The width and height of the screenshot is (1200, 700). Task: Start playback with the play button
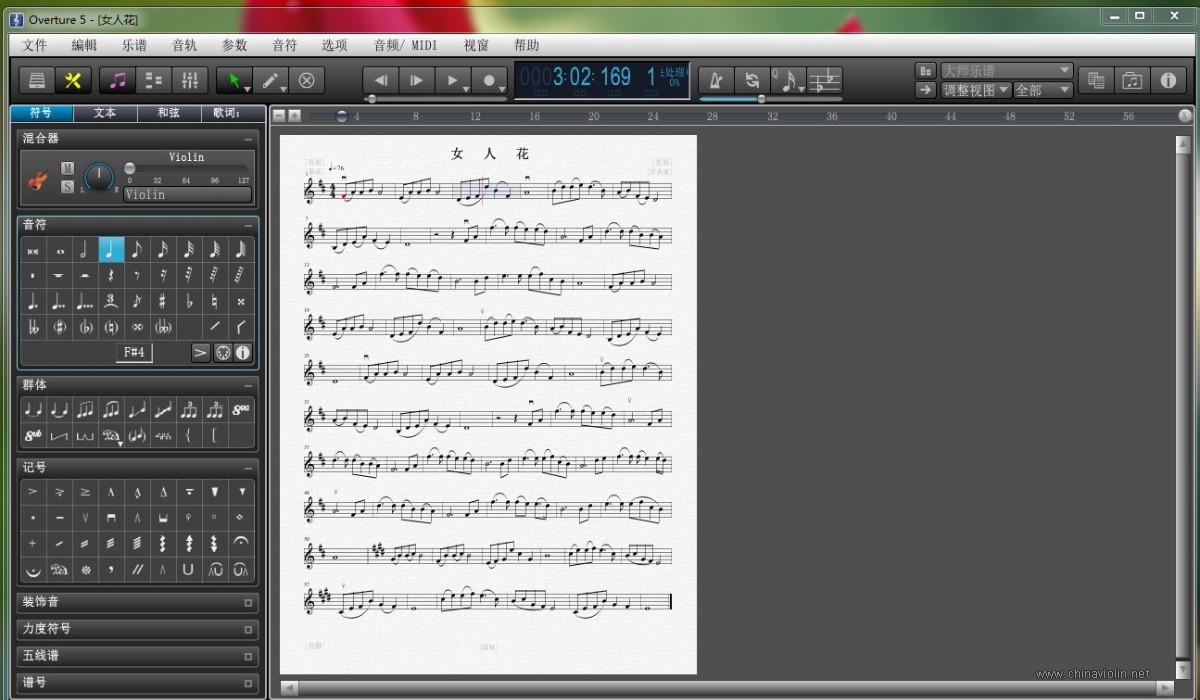(x=454, y=81)
